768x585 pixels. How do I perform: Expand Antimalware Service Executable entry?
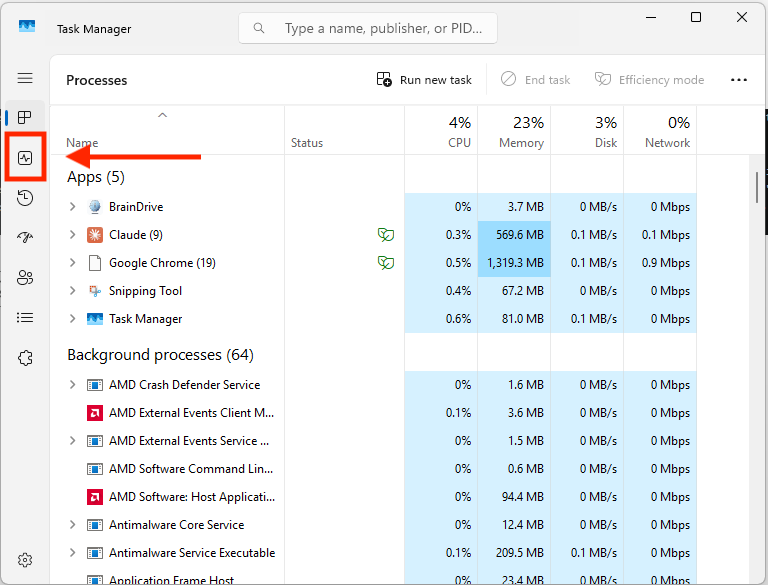(x=72, y=553)
